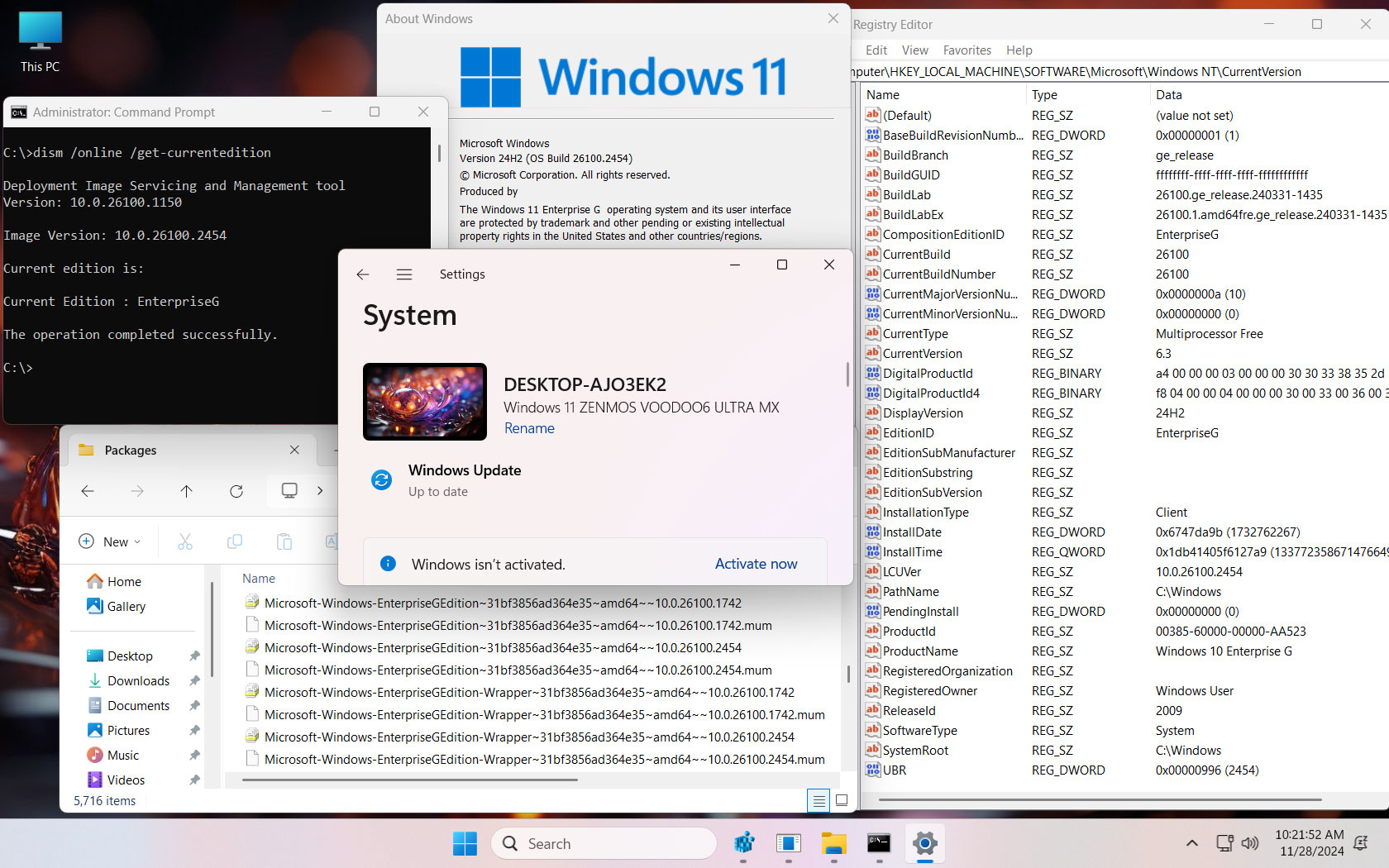1389x868 pixels.
Task: Click the clock and date in taskbar
Action: [x=1309, y=843]
